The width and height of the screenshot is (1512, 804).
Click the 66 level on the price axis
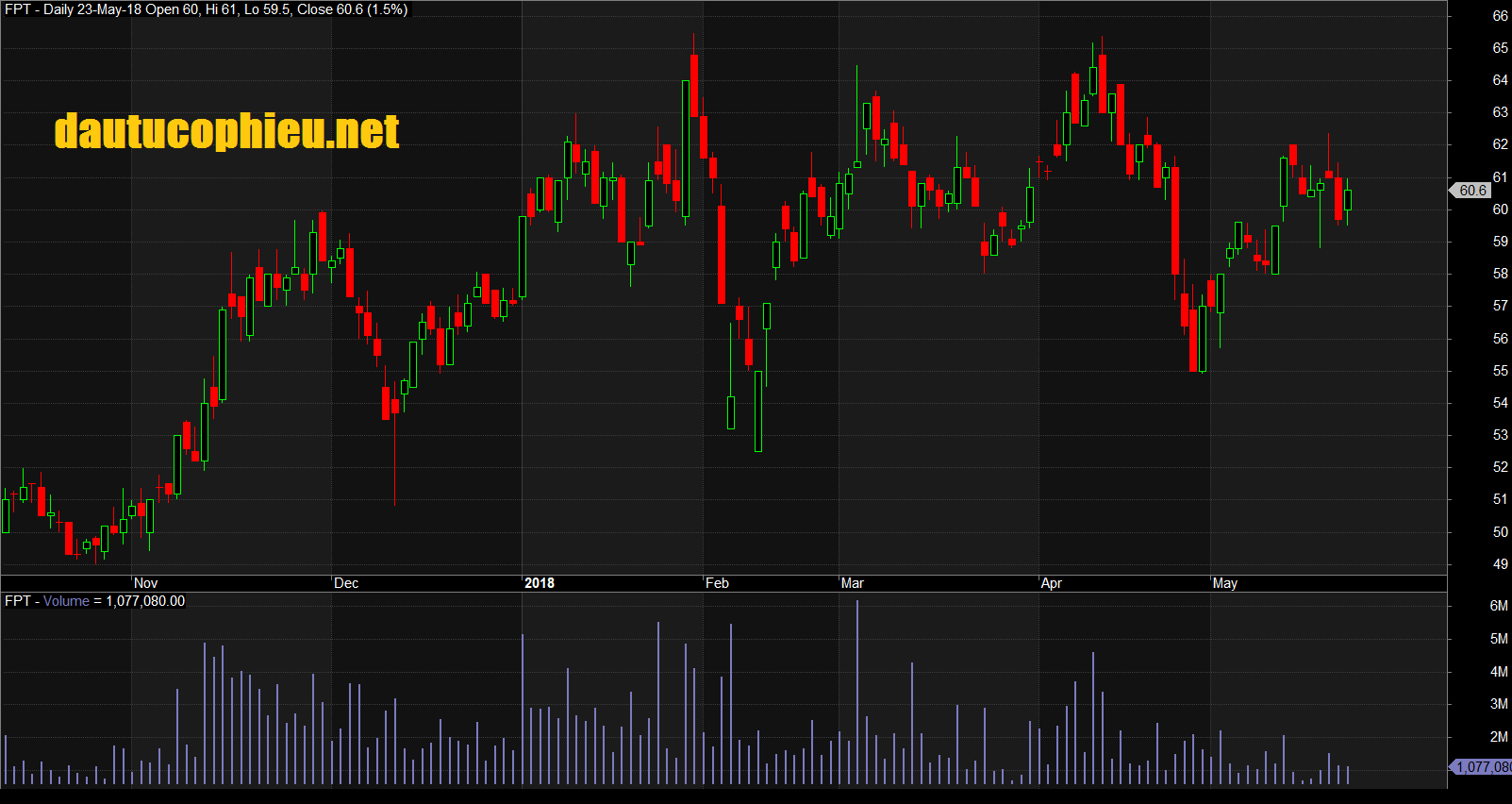point(1500,16)
